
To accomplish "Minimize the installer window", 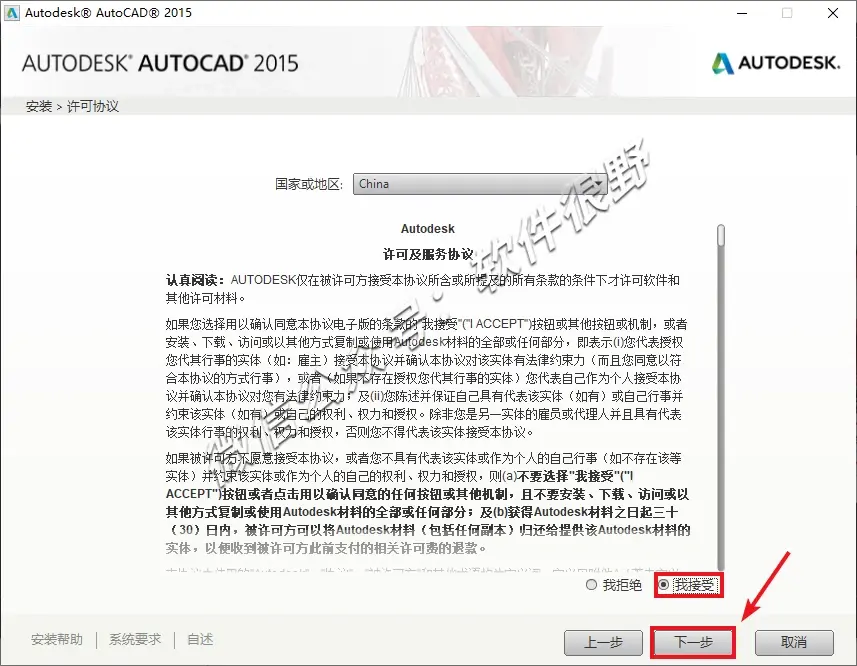I will click(x=742, y=13).
